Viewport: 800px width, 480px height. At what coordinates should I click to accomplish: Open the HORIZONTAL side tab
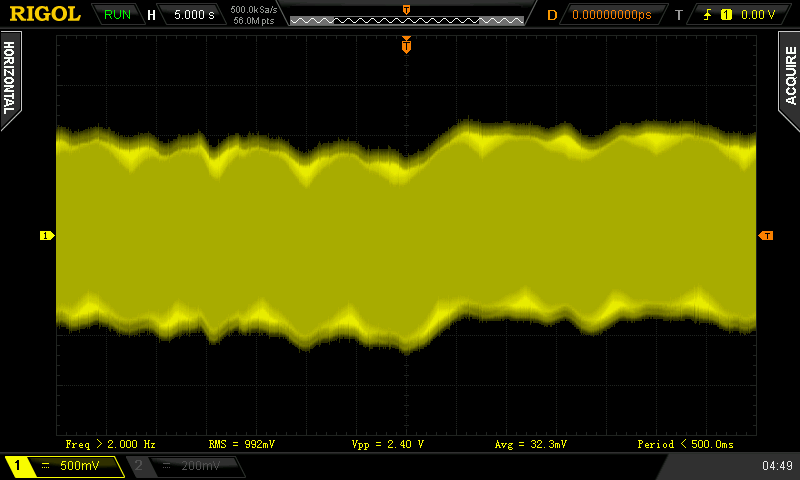(x=10, y=79)
